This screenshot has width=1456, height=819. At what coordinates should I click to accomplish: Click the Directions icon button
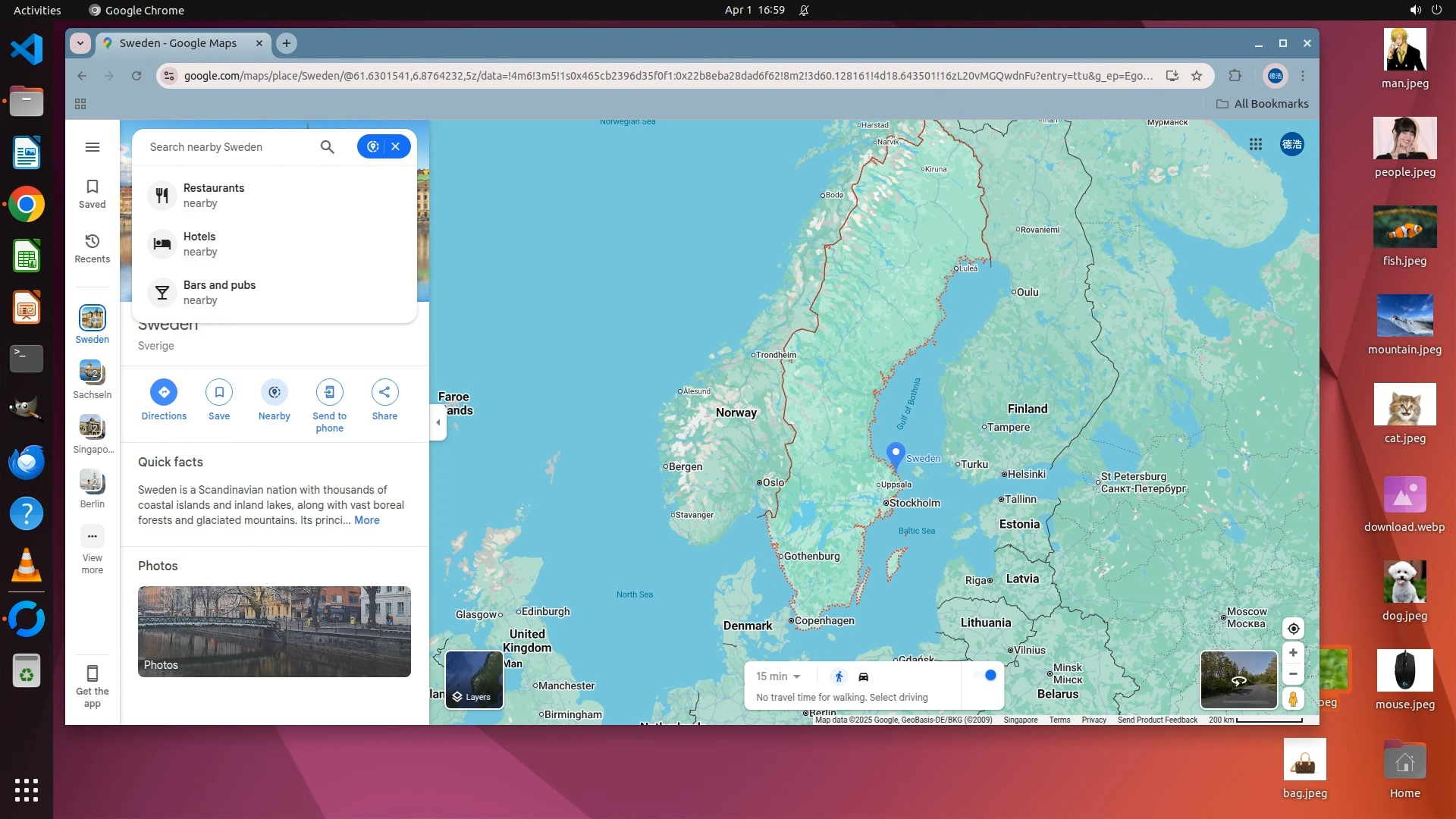(164, 392)
